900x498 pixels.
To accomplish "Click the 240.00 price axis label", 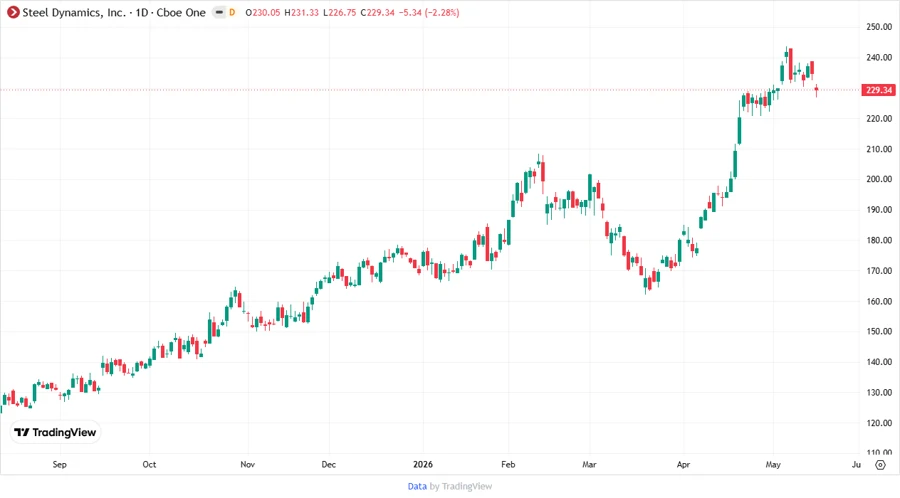I will tap(879, 57).
